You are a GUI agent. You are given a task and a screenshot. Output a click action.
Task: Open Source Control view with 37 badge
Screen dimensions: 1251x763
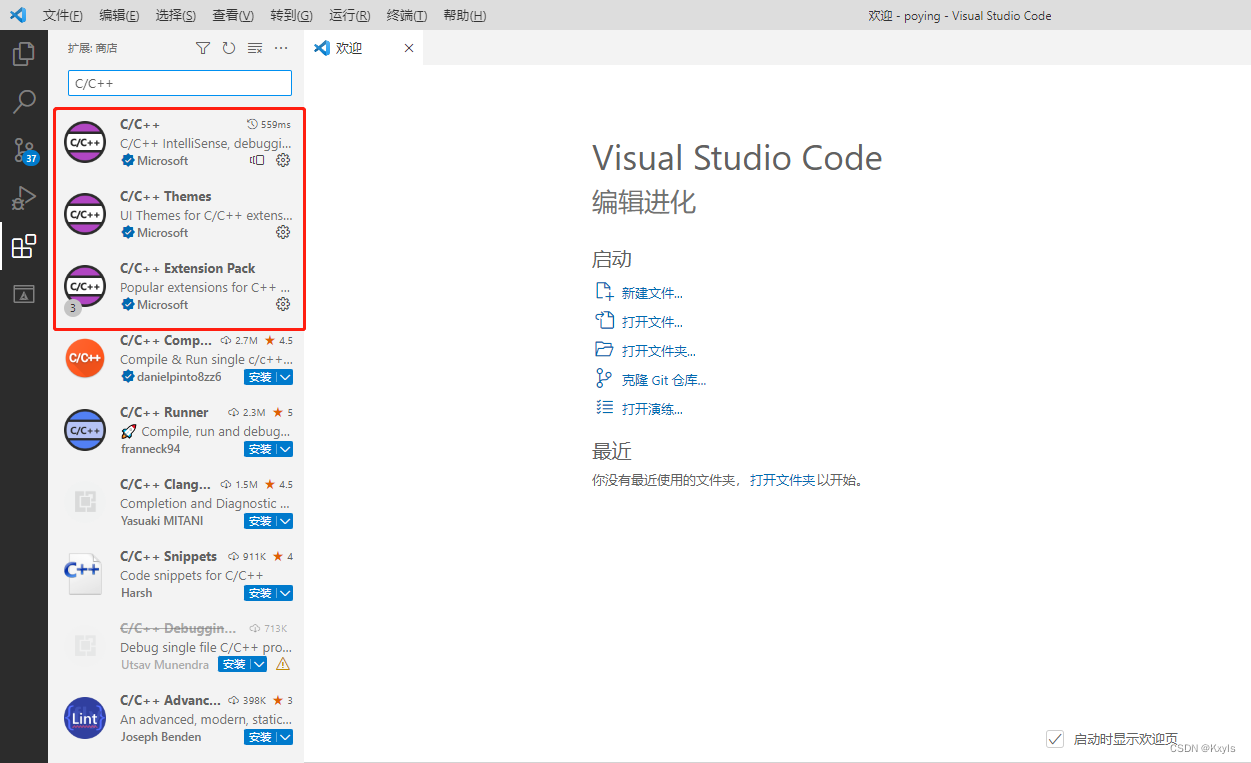click(x=24, y=150)
